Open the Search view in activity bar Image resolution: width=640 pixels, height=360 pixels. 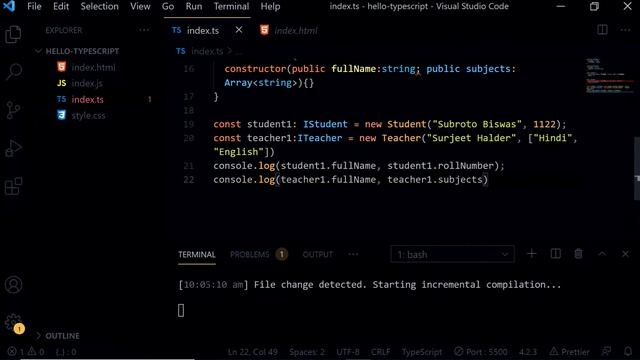13,71
